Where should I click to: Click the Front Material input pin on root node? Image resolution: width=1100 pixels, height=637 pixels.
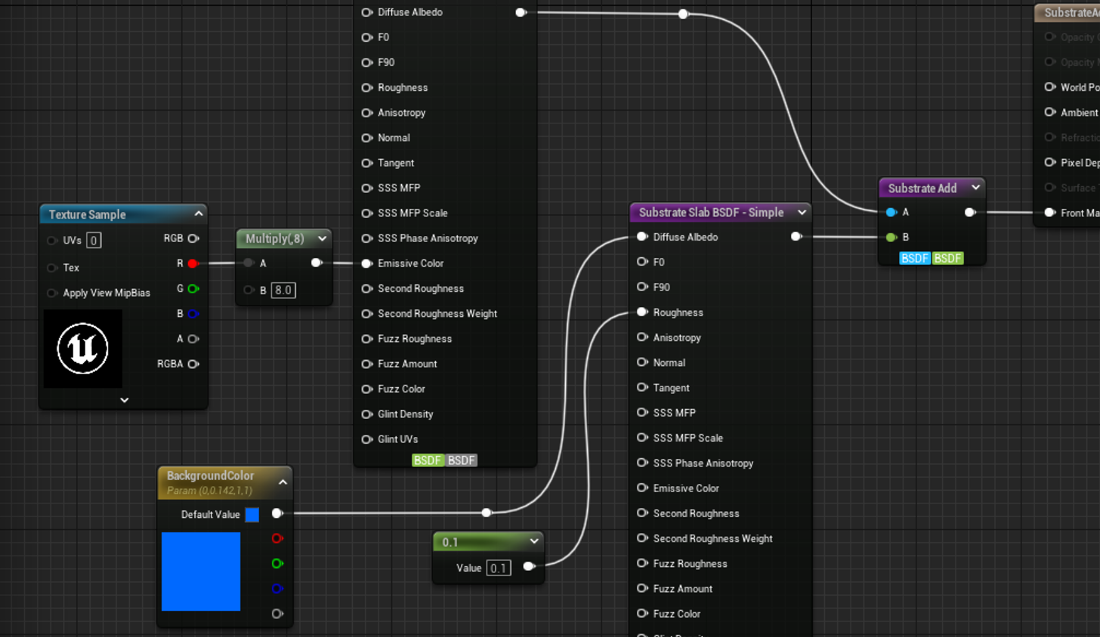click(x=1049, y=213)
